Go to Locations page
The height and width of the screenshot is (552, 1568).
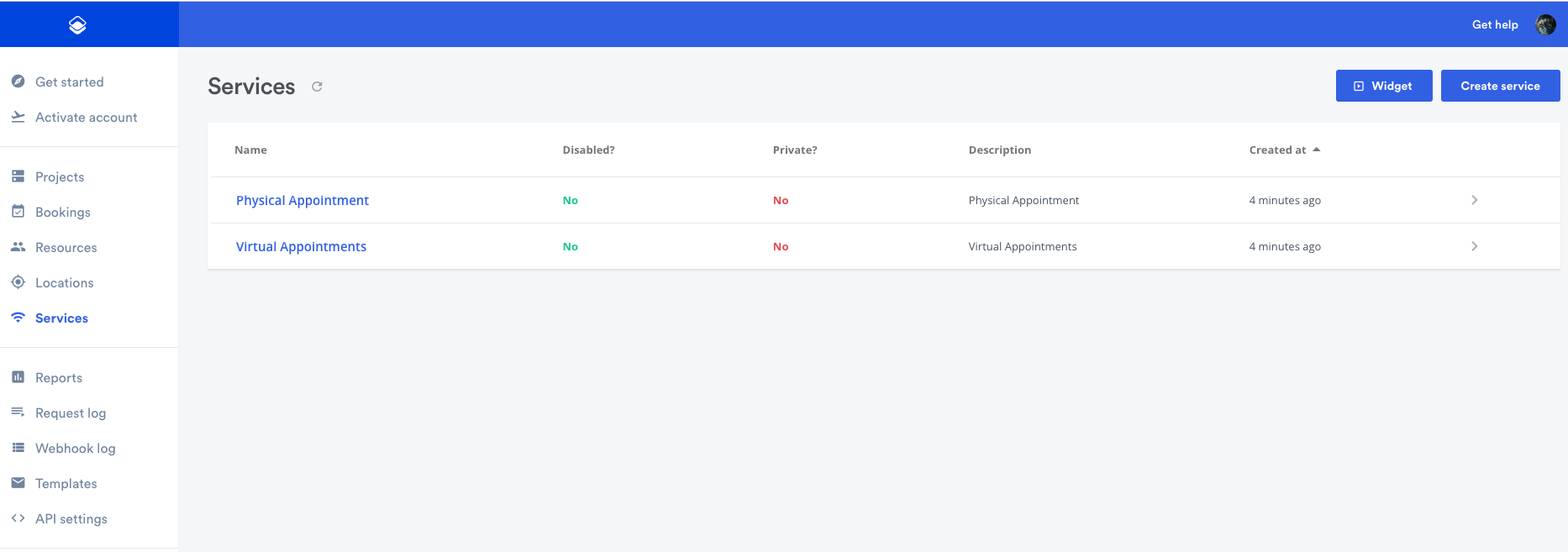click(x=65, y=282)
